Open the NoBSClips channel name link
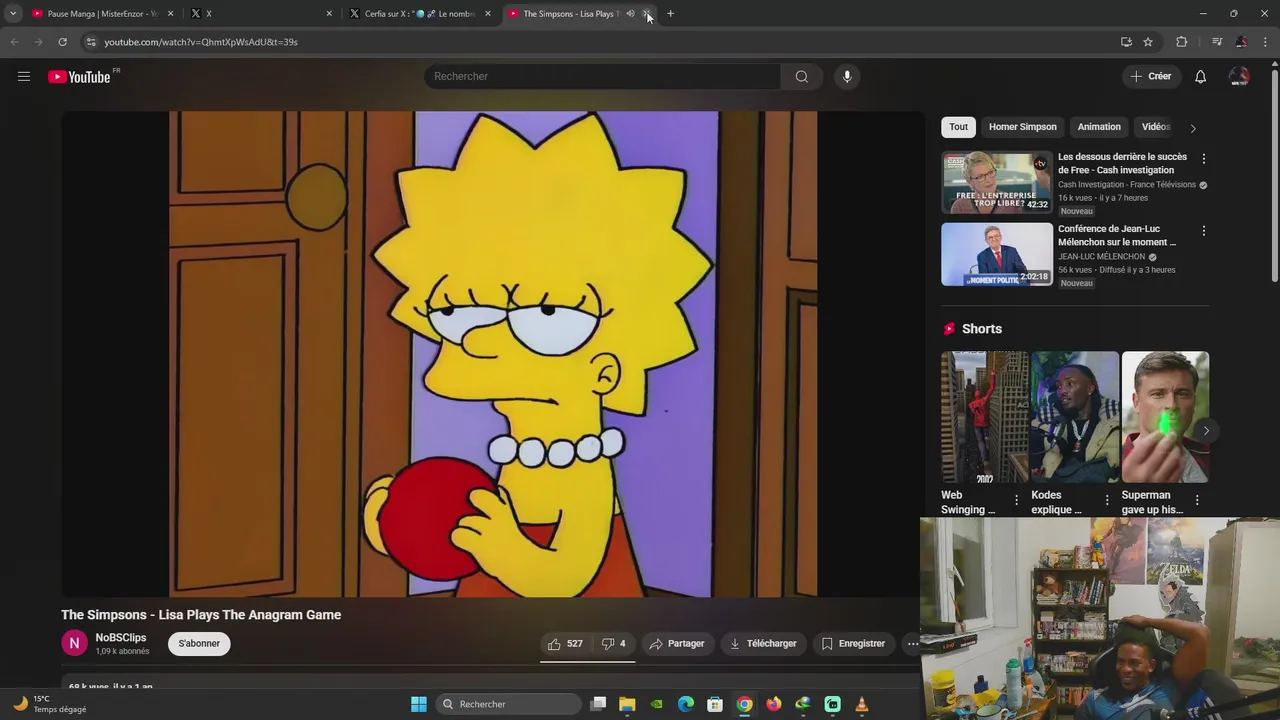This screenshot has height=720, width=1280. (x=121, y=638)
